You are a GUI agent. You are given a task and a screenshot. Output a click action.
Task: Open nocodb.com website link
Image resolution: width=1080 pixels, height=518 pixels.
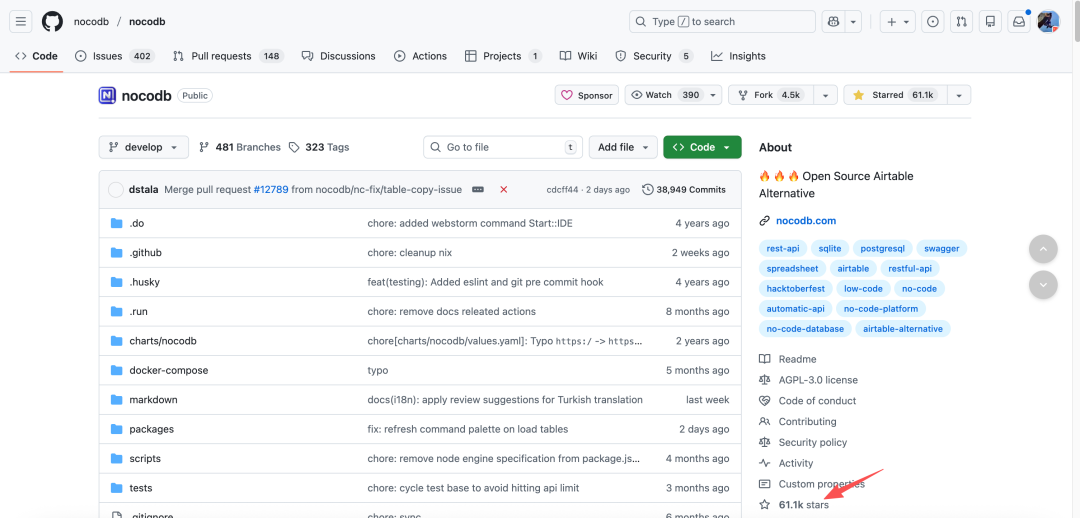pyautogui.click(x=806, y=221)
